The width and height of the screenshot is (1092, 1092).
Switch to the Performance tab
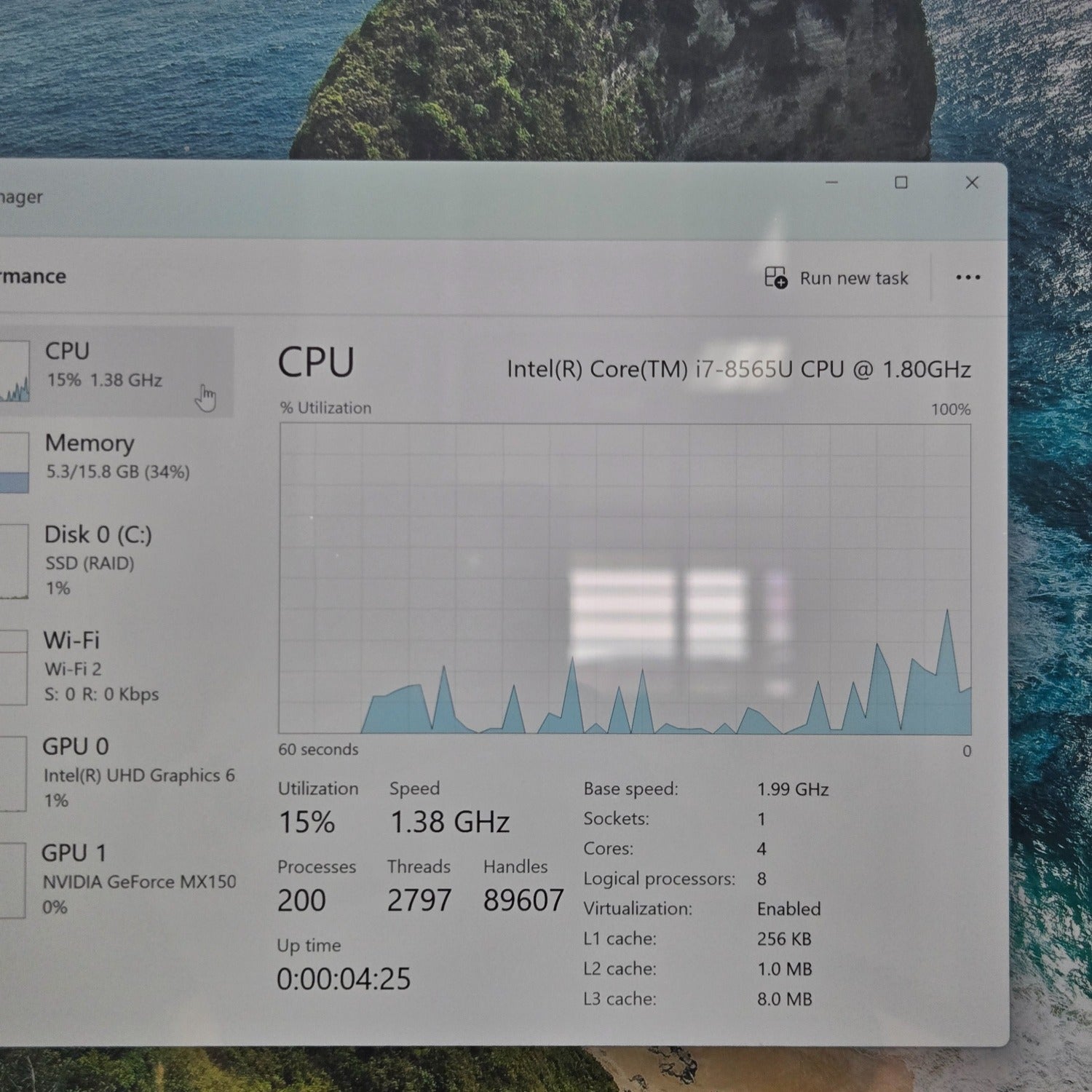[x=33, y=277]
